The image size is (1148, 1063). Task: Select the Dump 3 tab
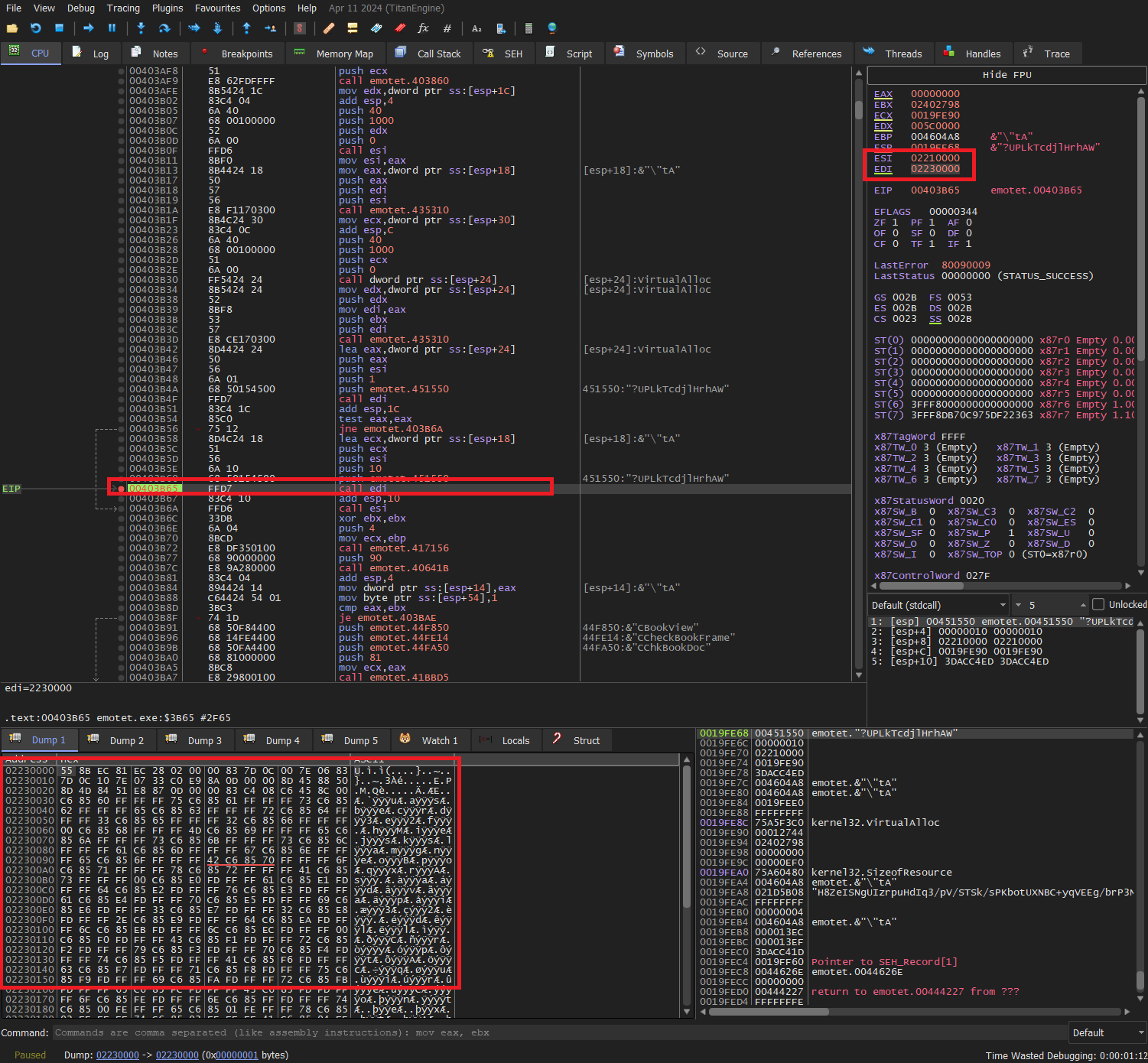[195, 740]
